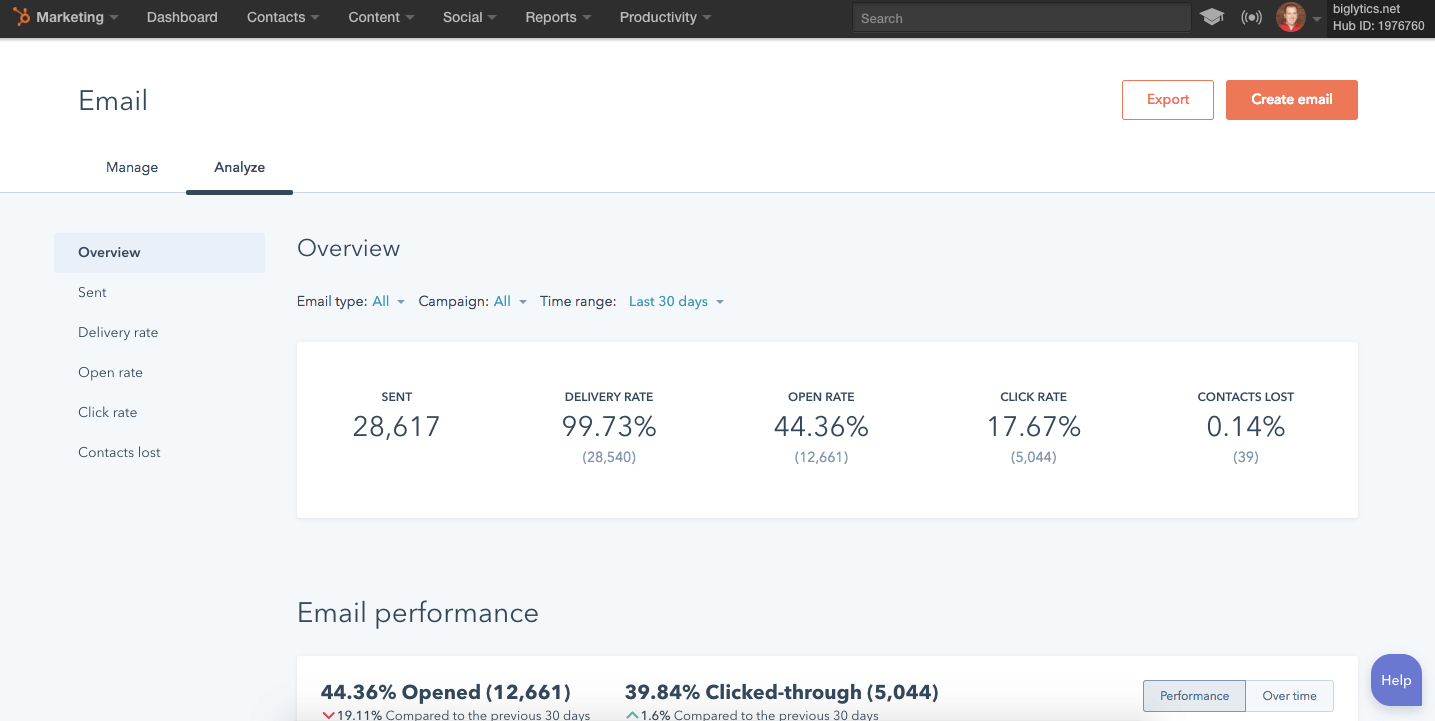Click the Sent total 28,617
This screenshot has height=721, width=1435.
tap(396, 427)
